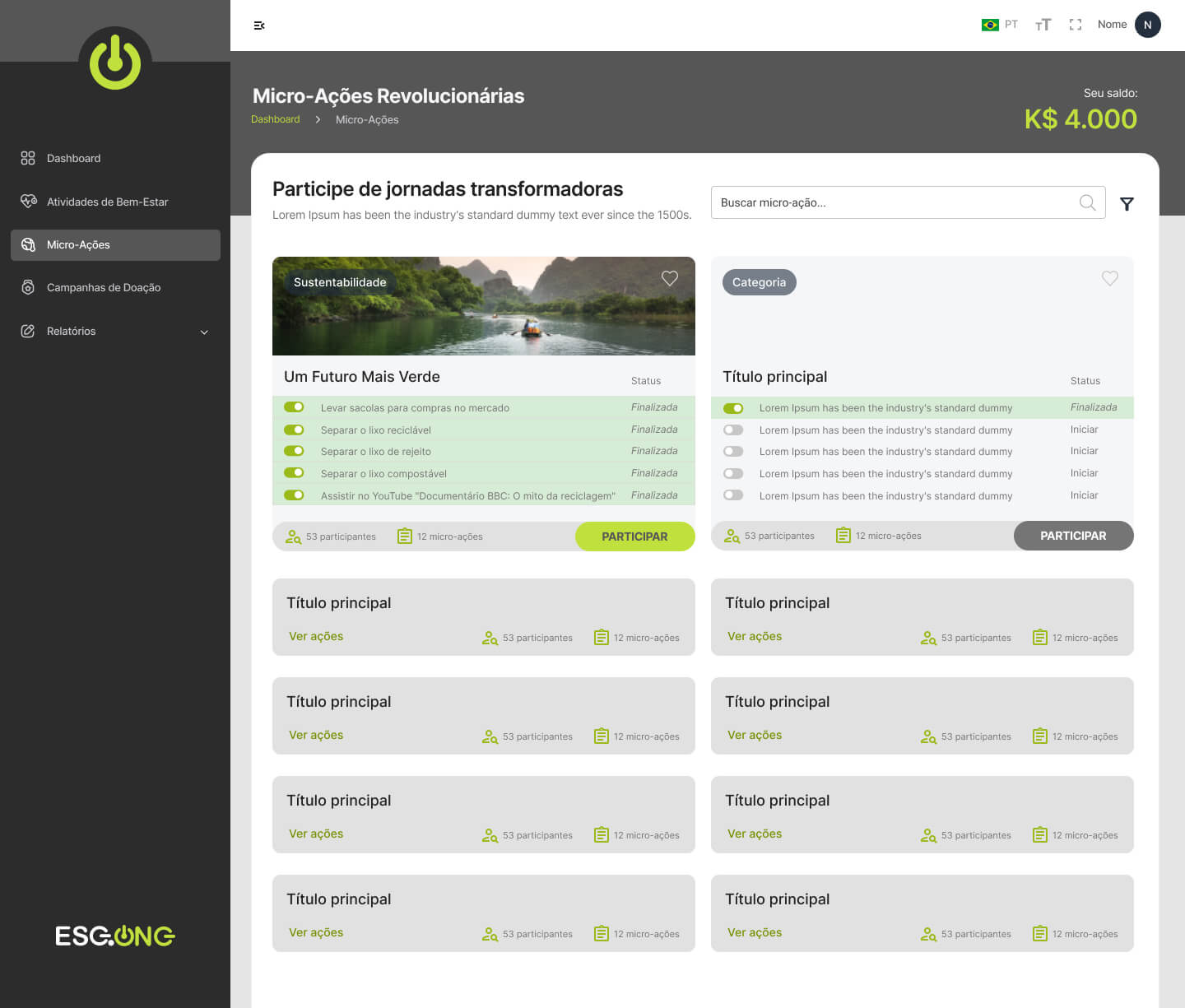
Task: Click the sidebar collapse menu icon
Action: 259,26
